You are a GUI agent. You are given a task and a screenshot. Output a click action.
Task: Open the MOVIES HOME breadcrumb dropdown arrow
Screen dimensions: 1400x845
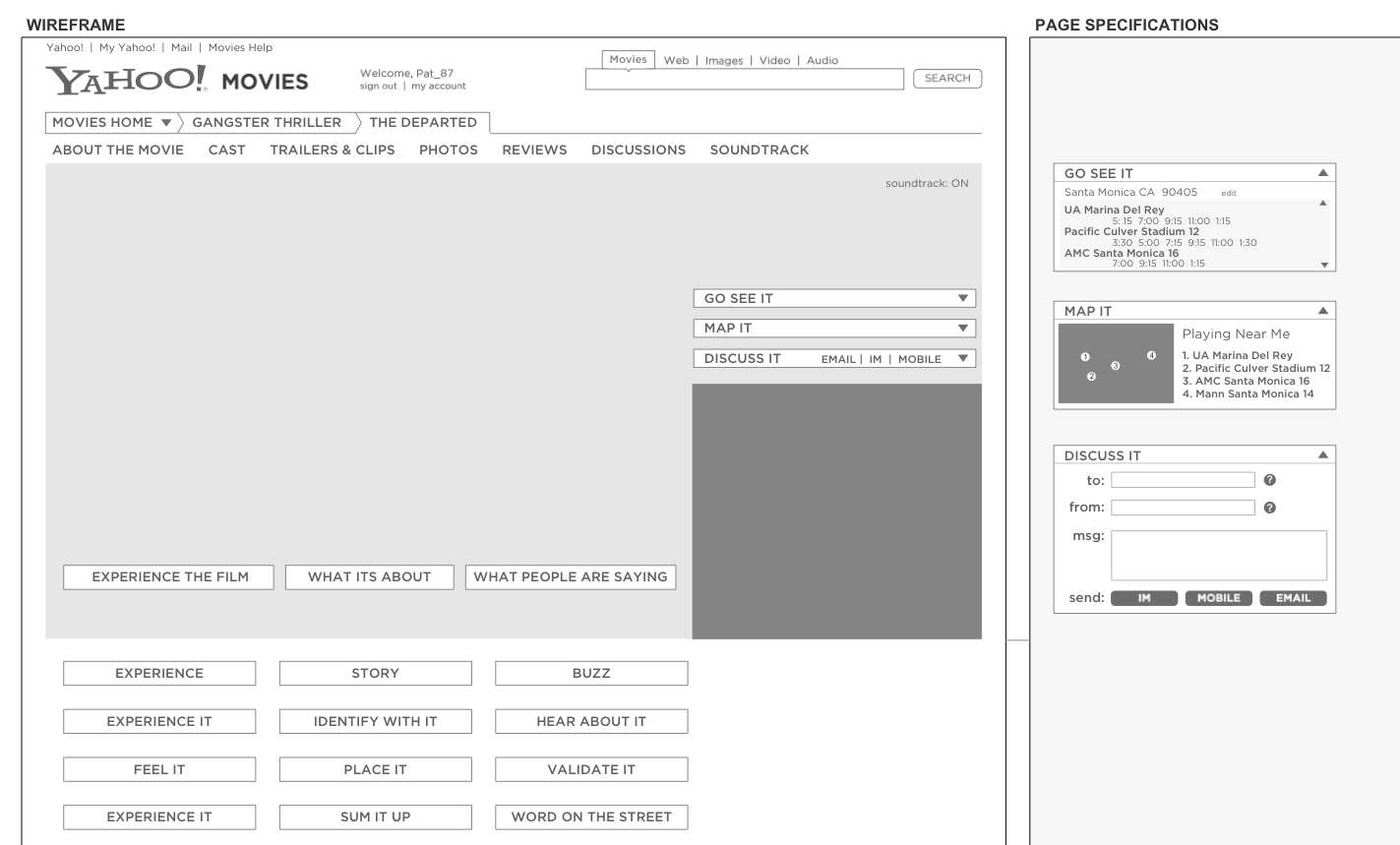166,123
